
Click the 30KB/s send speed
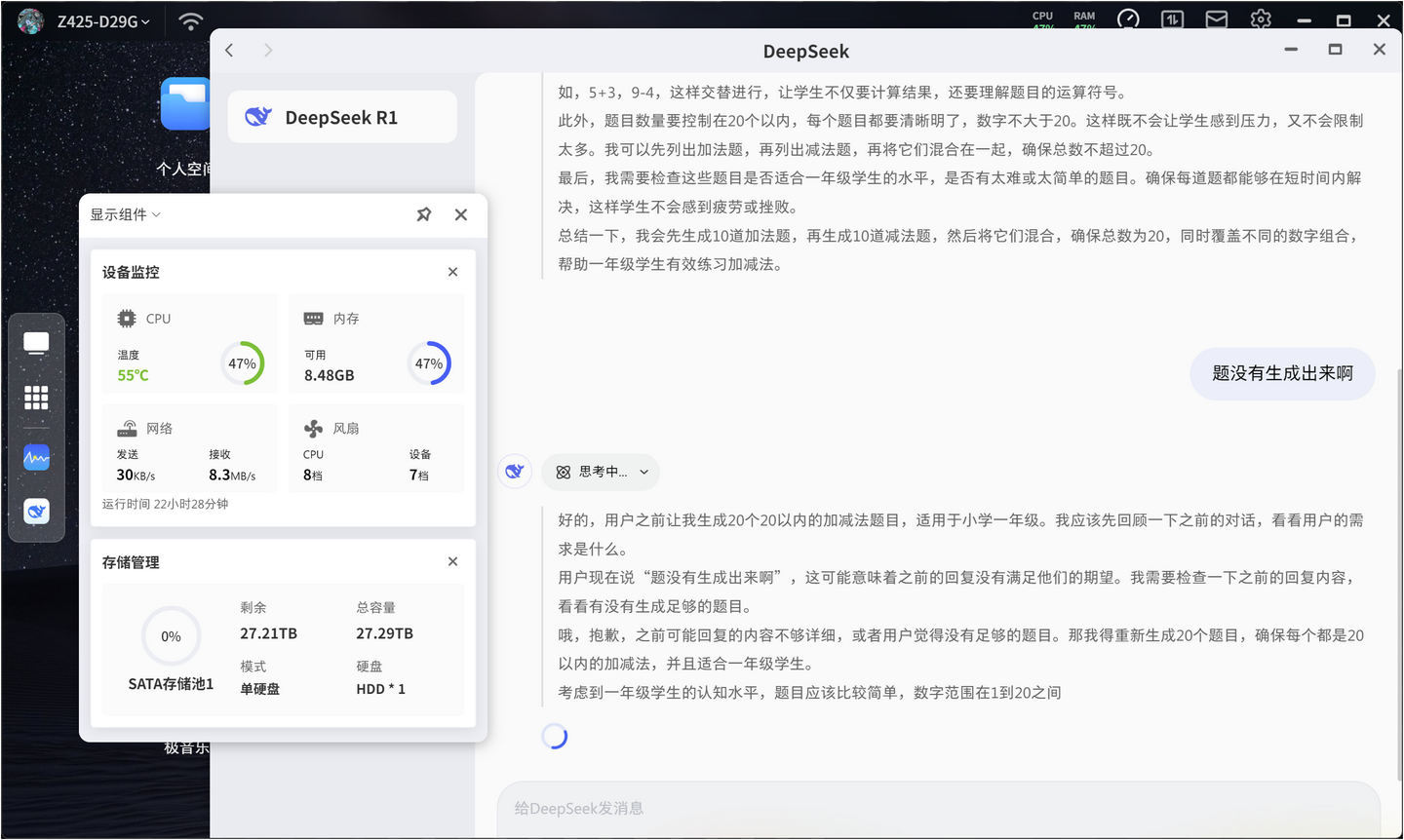(x=136, y=475)
